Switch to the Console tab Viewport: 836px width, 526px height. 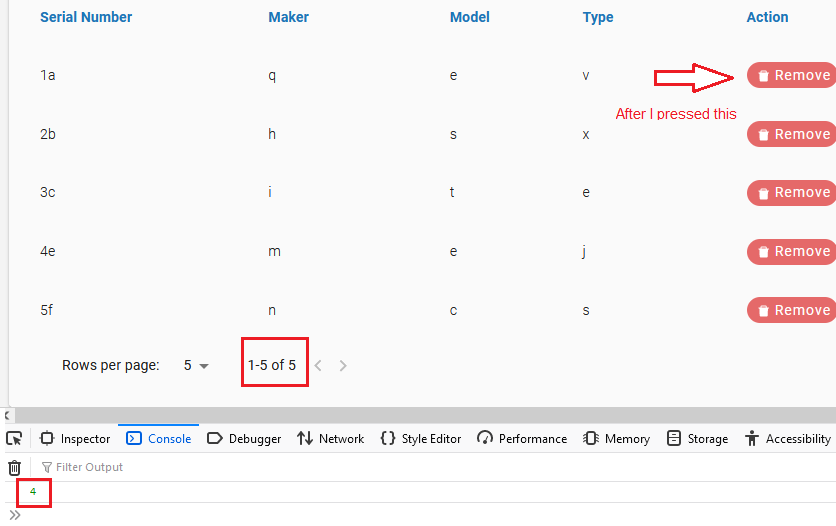(158, 439)
